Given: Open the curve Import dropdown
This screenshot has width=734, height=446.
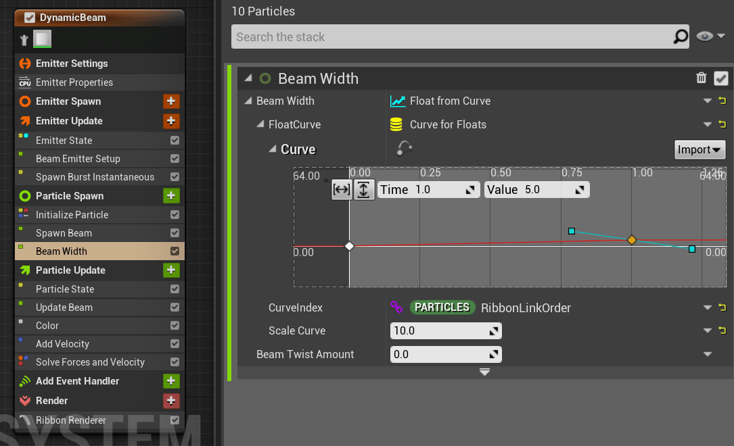Looking at the screenshot, I should 699,150.
